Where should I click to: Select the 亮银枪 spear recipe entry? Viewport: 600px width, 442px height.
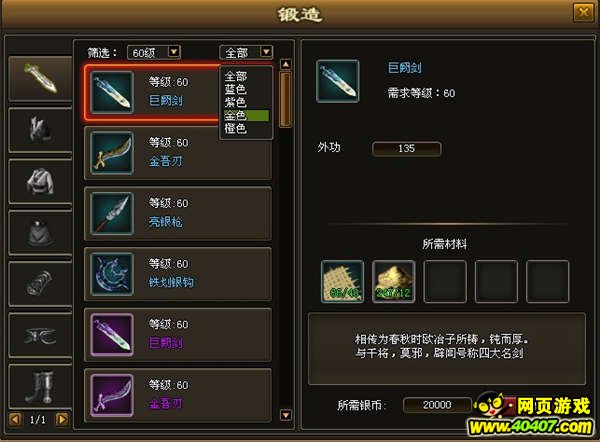point(178,214)
